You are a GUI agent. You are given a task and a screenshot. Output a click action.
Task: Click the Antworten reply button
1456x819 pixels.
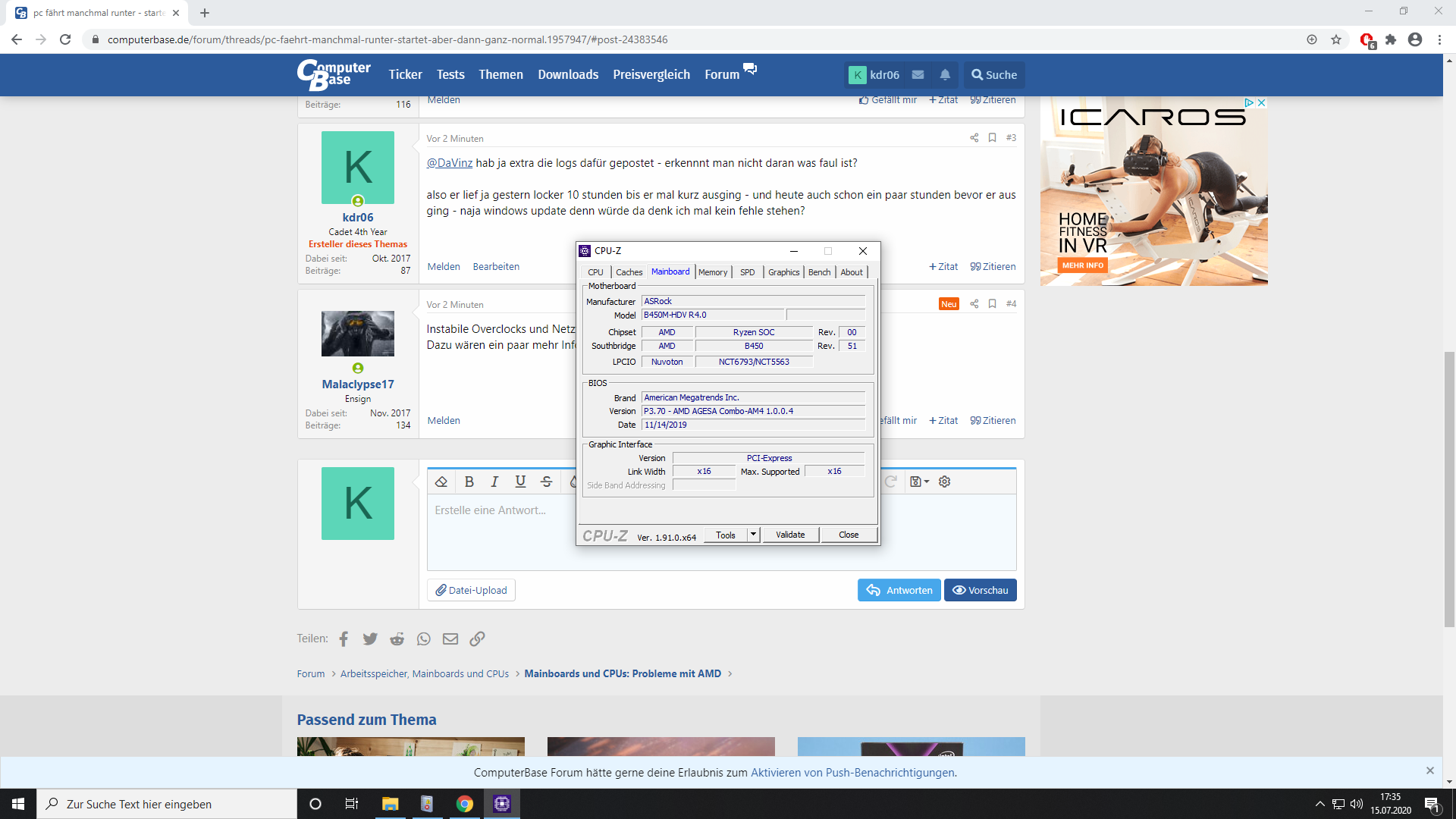899,590
